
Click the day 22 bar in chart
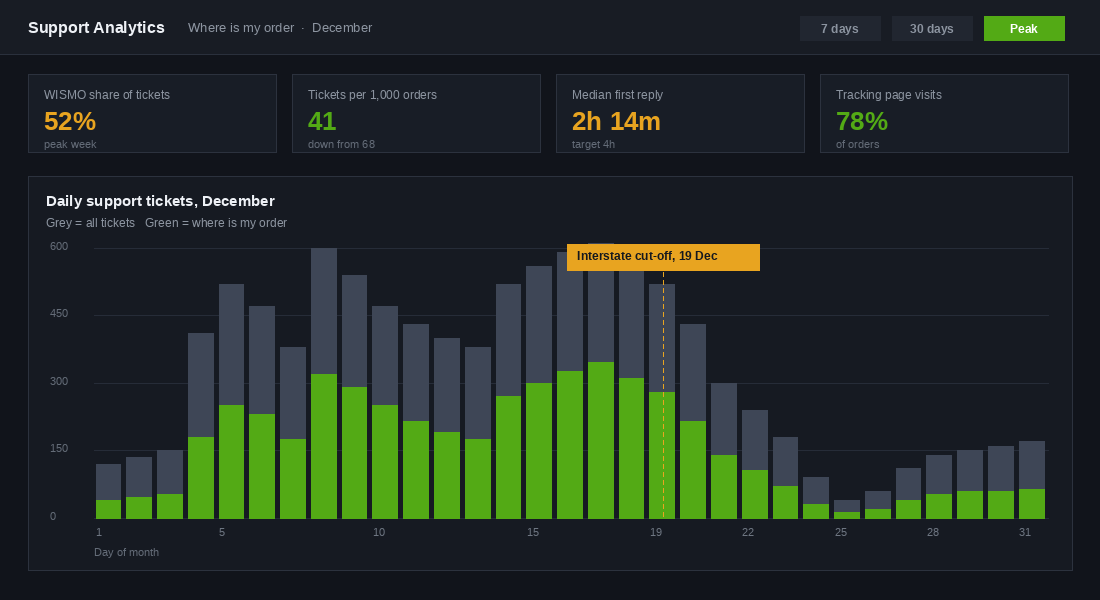755,464
